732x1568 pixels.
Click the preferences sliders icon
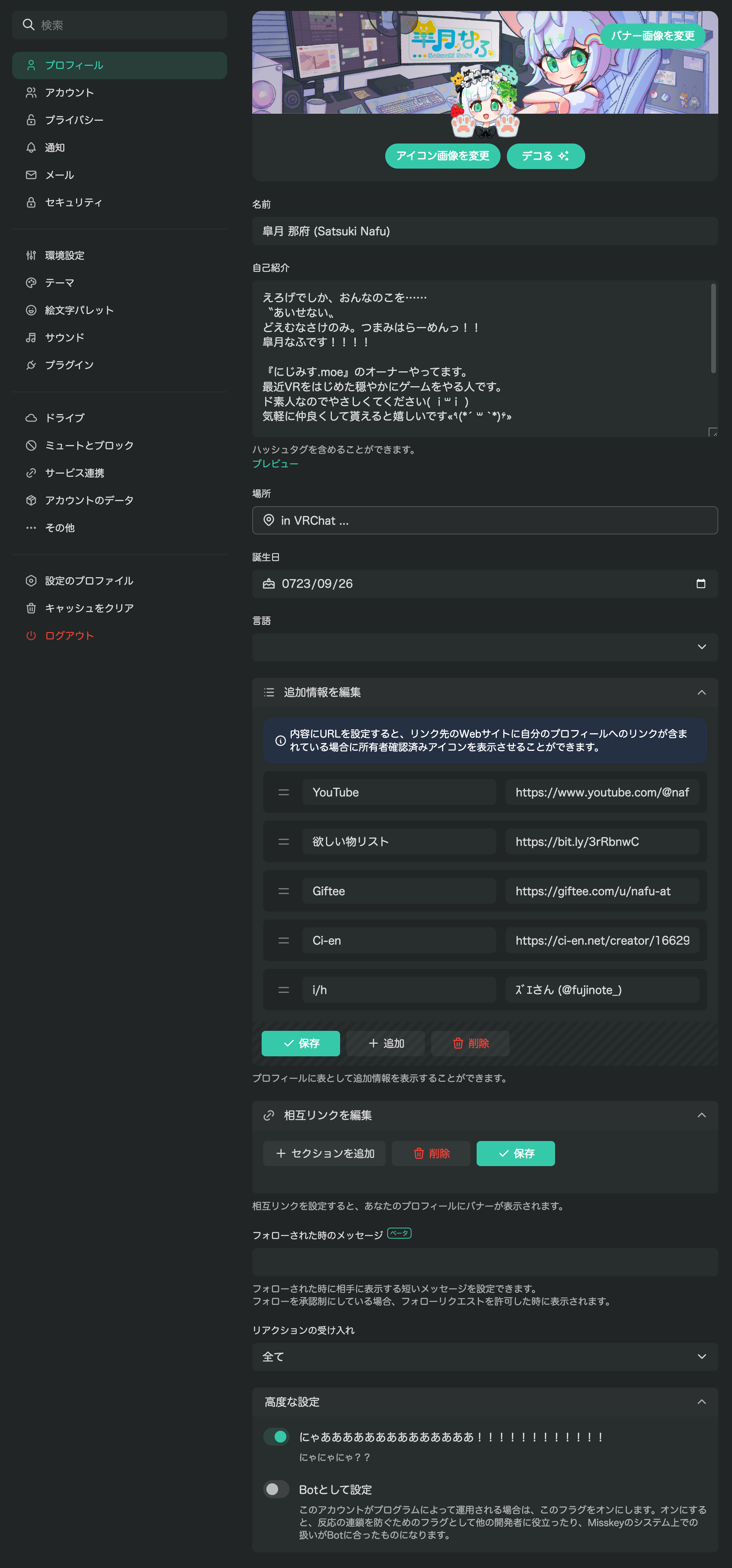(31, 255)
